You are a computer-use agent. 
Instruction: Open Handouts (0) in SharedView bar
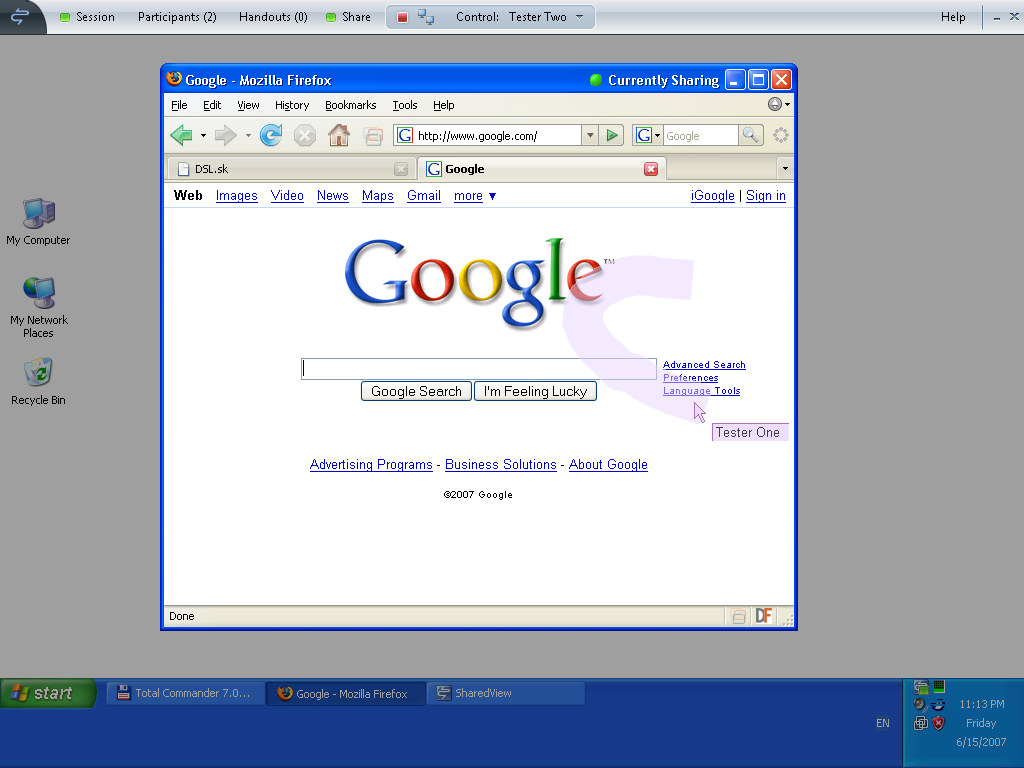pos(273,17)
